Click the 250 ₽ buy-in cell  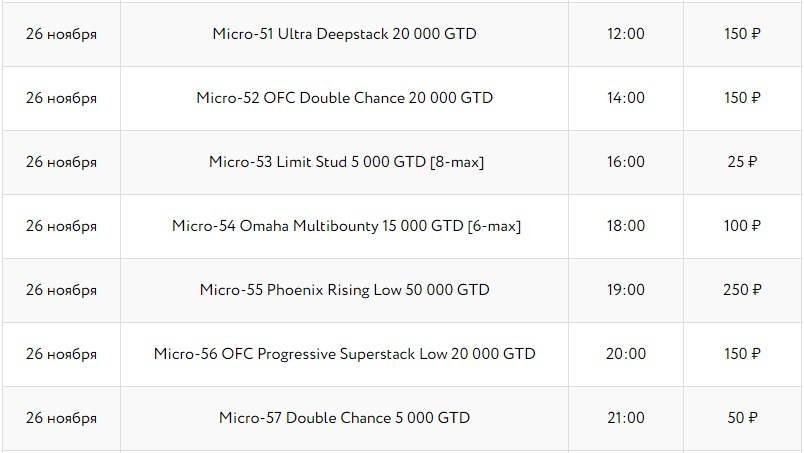click(x=742, y=290)
